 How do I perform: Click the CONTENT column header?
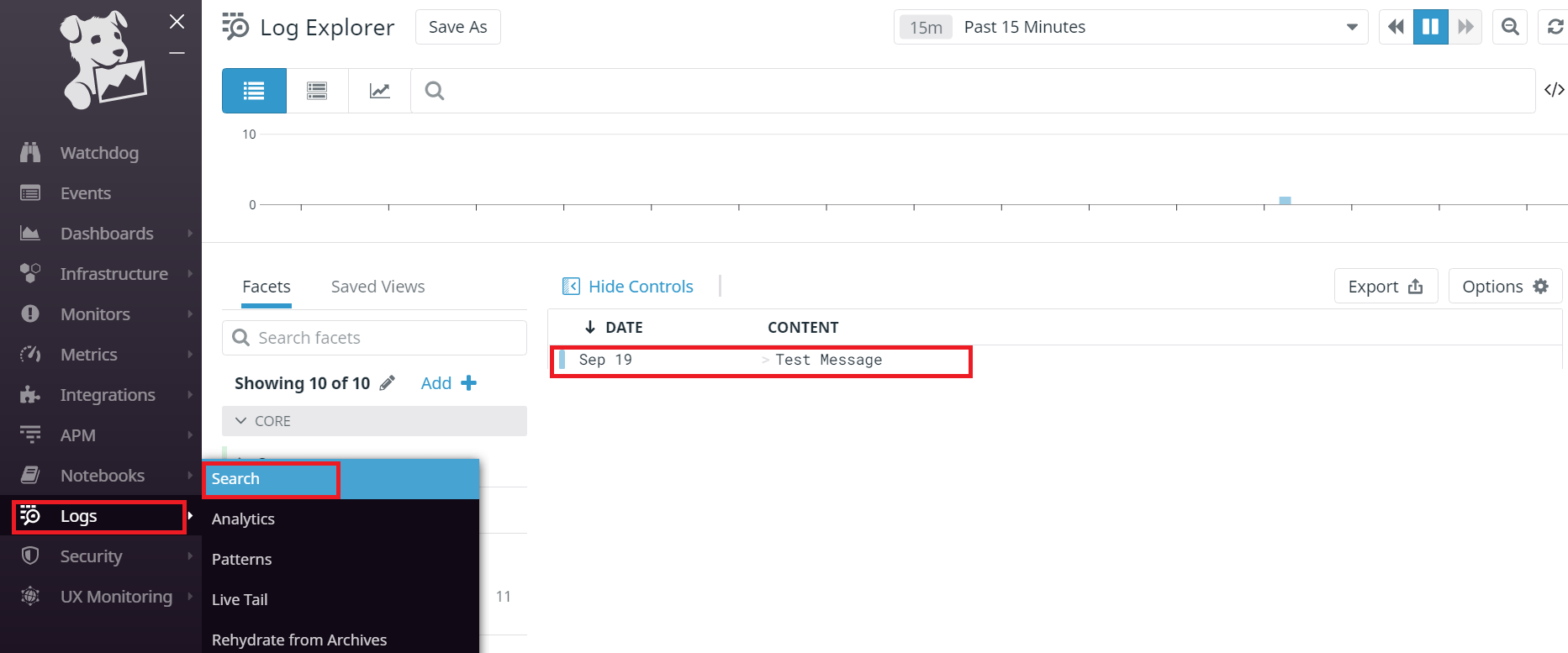point(803,328)
